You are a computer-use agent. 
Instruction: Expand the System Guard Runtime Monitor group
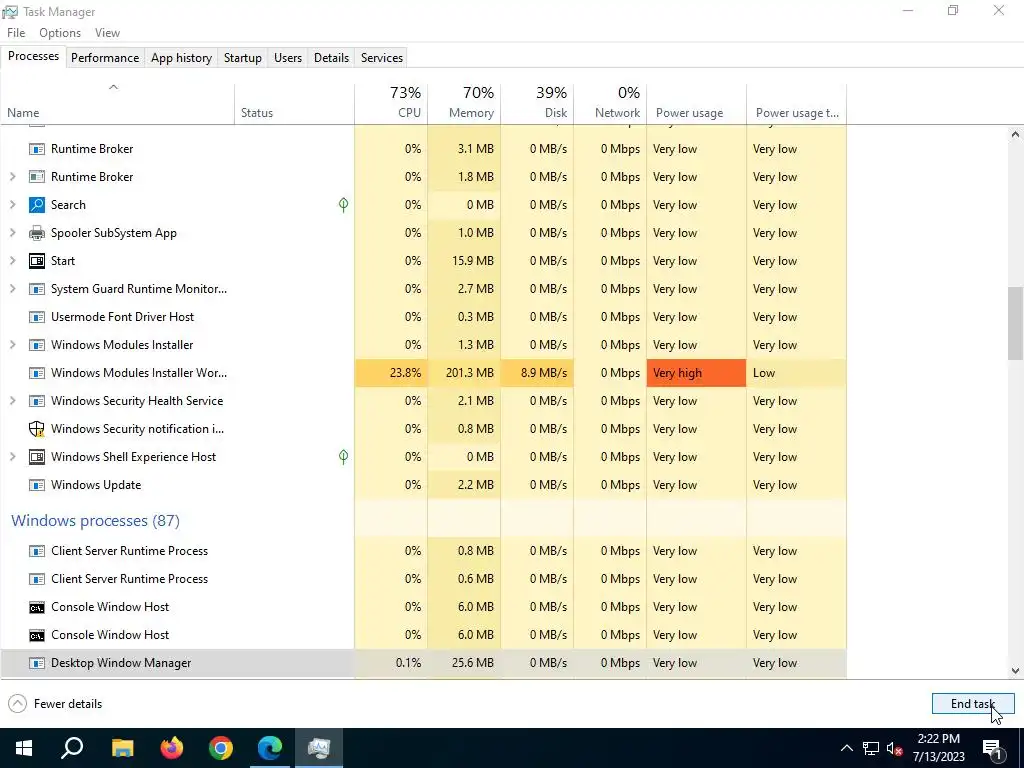(12, 289)
